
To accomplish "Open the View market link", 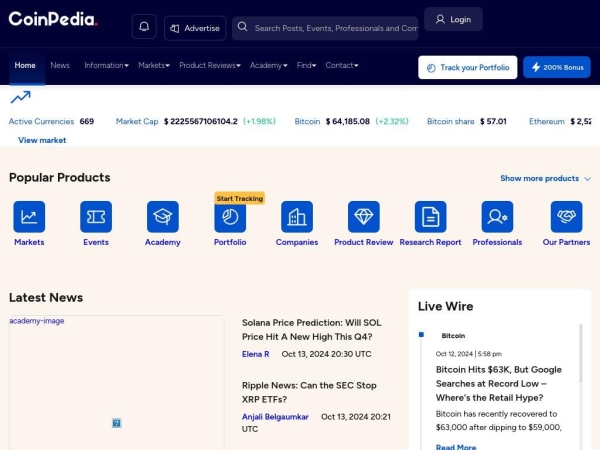I will point(42,140).
